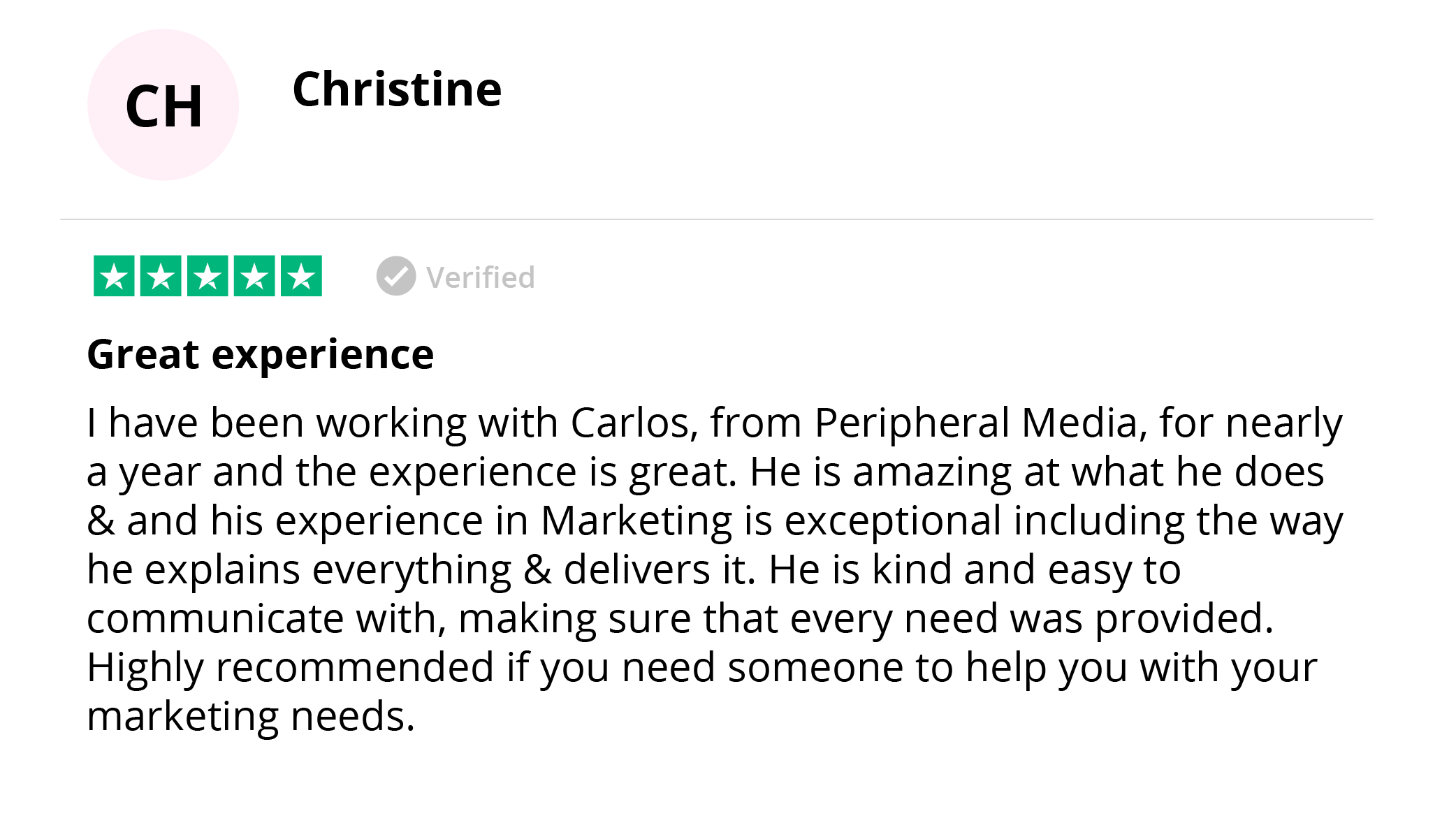Select the first green star
This screenshot has height=816, width=1456.
[114, 276]
